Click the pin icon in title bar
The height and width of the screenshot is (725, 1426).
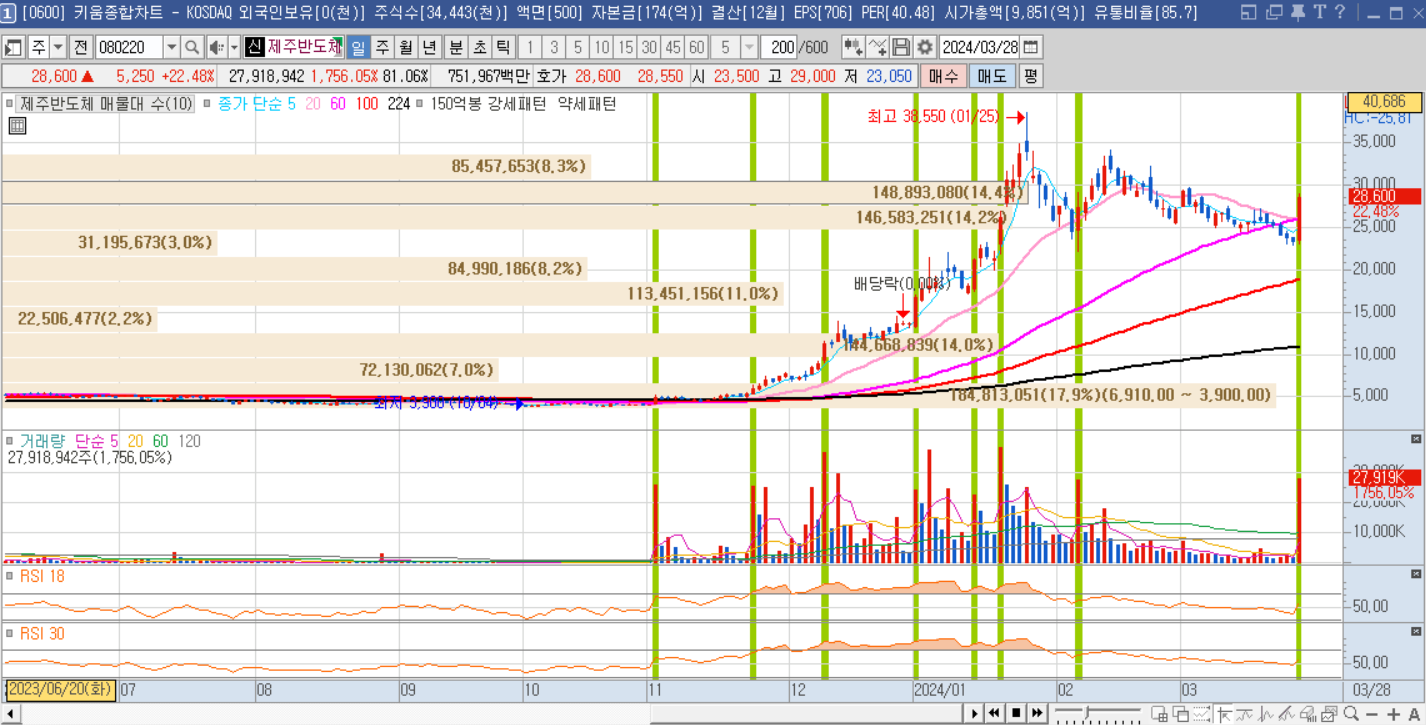pos(1297,12)
